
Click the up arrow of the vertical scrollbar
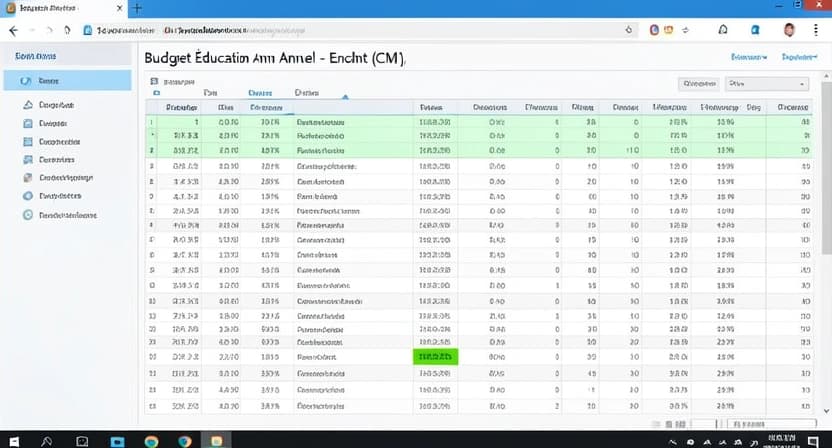coord(826,77)
